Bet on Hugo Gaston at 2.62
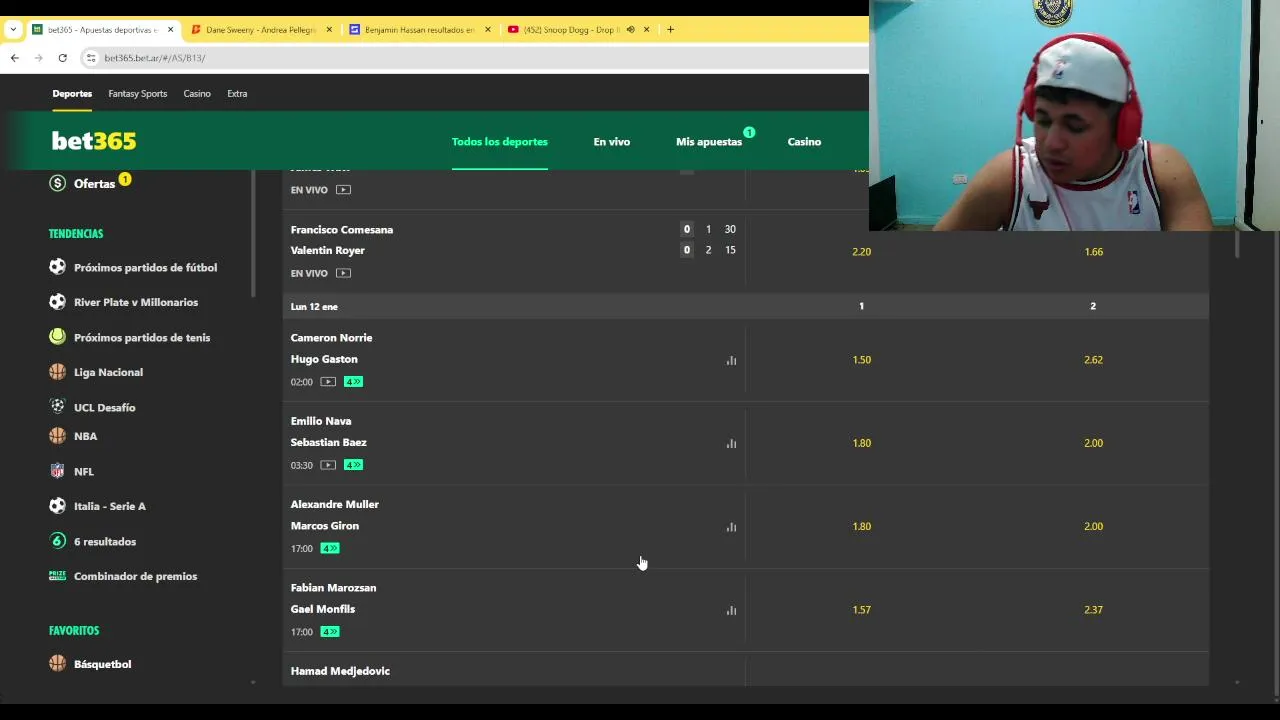 (x=1093, y=360)
